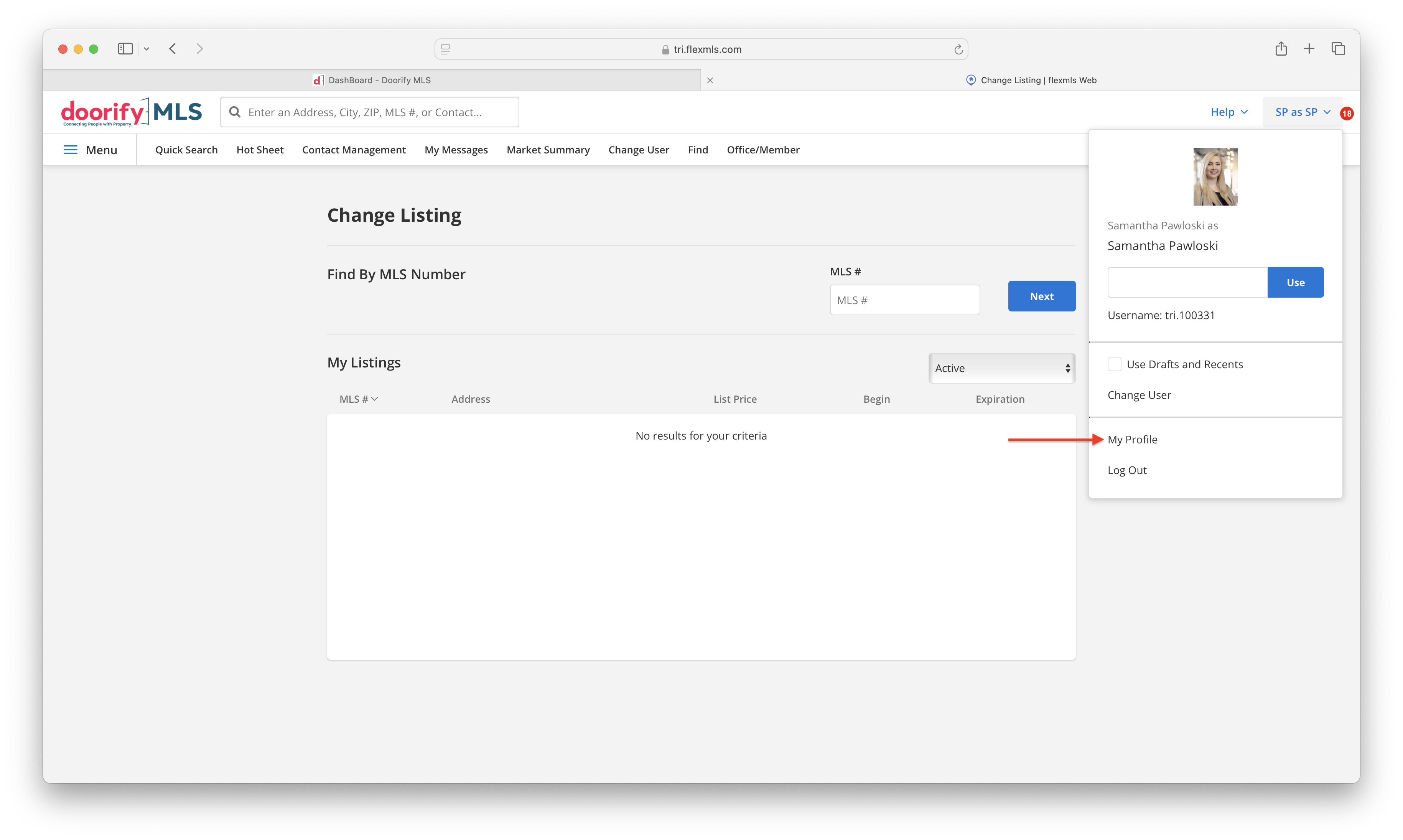Open the Hot Sheet menu item
The image size is (1403, 840).
pos(260,150)
